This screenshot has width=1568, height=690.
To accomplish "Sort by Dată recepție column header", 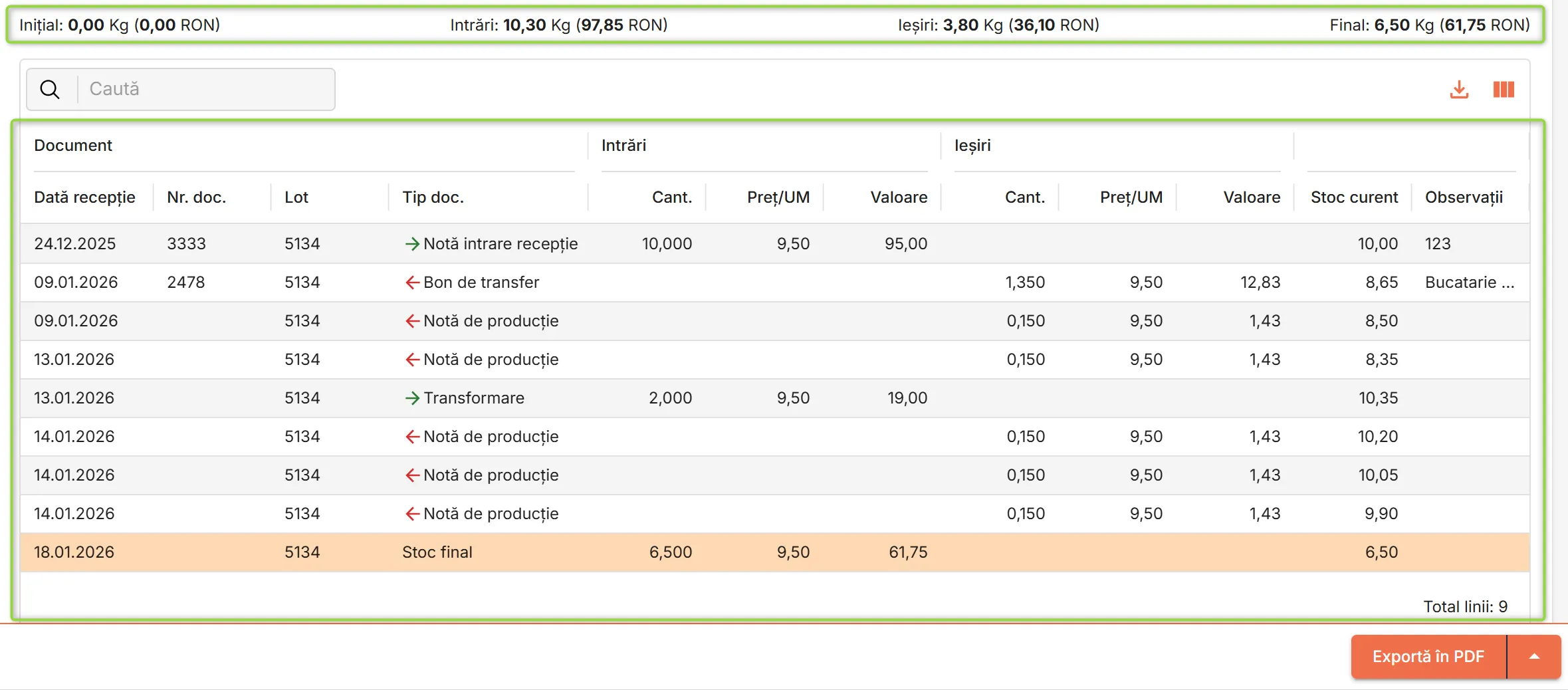I will click(x=84, y=197).
